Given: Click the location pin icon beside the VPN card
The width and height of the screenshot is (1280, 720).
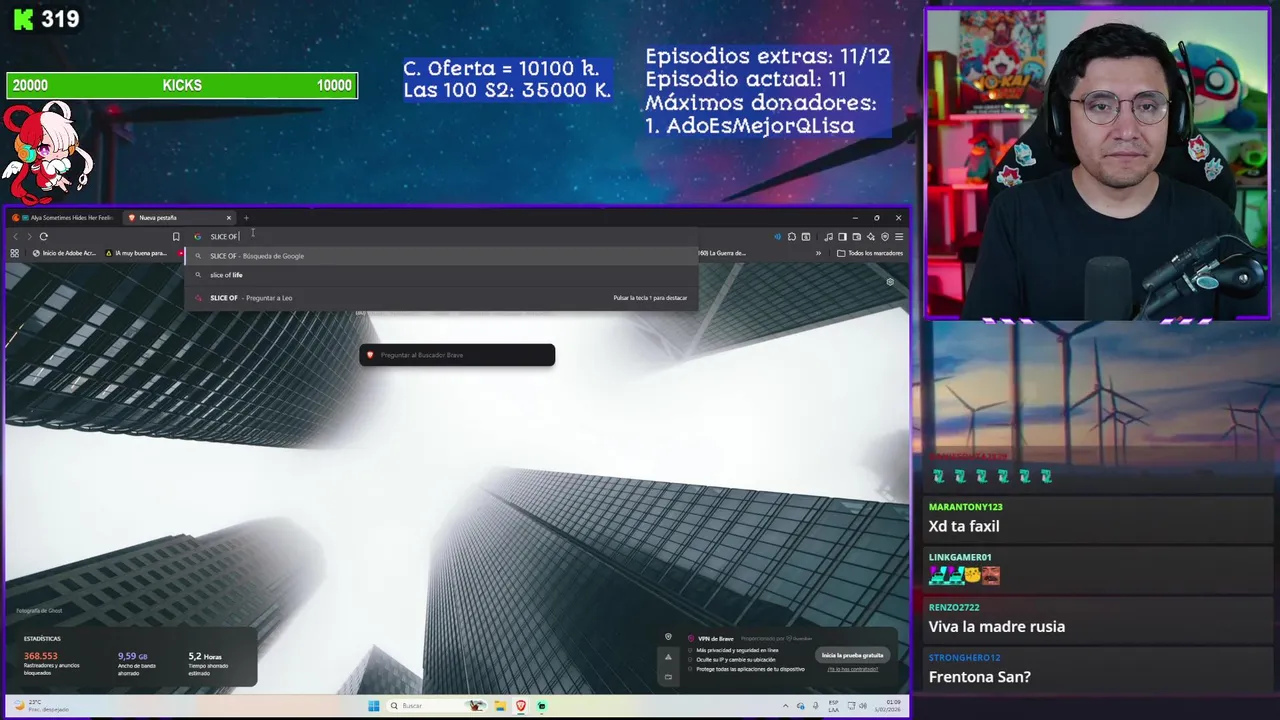Looking at the screenshot, I should pyautogui.click(x=668, y=637).
